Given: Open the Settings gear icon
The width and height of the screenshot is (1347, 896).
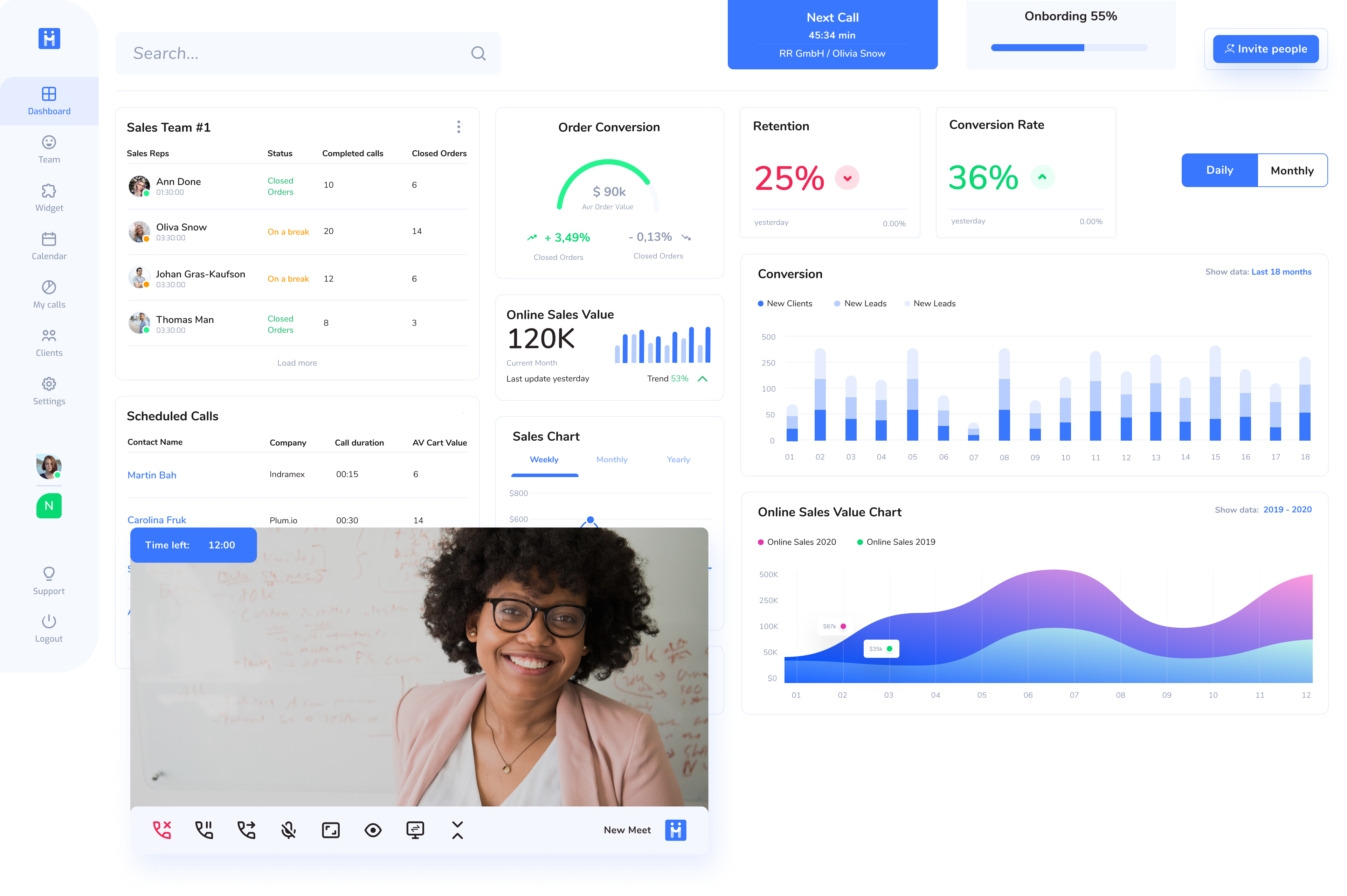Looking at the screenshot, I should coord(49,384).
